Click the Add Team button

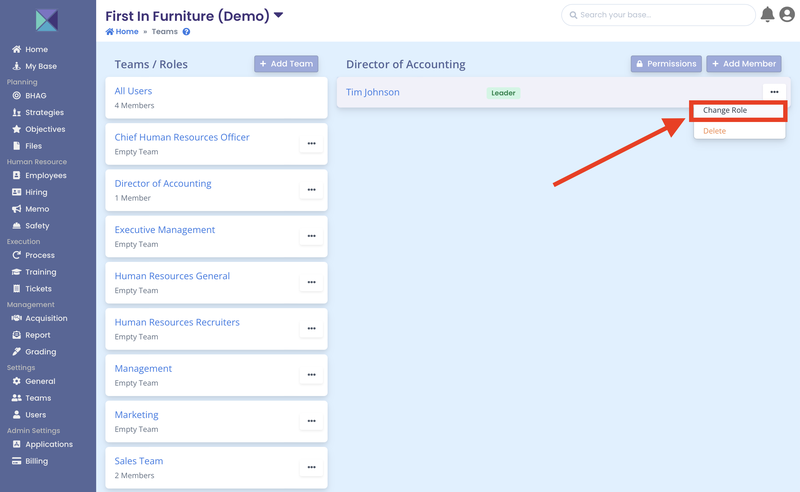pos(286,64)
